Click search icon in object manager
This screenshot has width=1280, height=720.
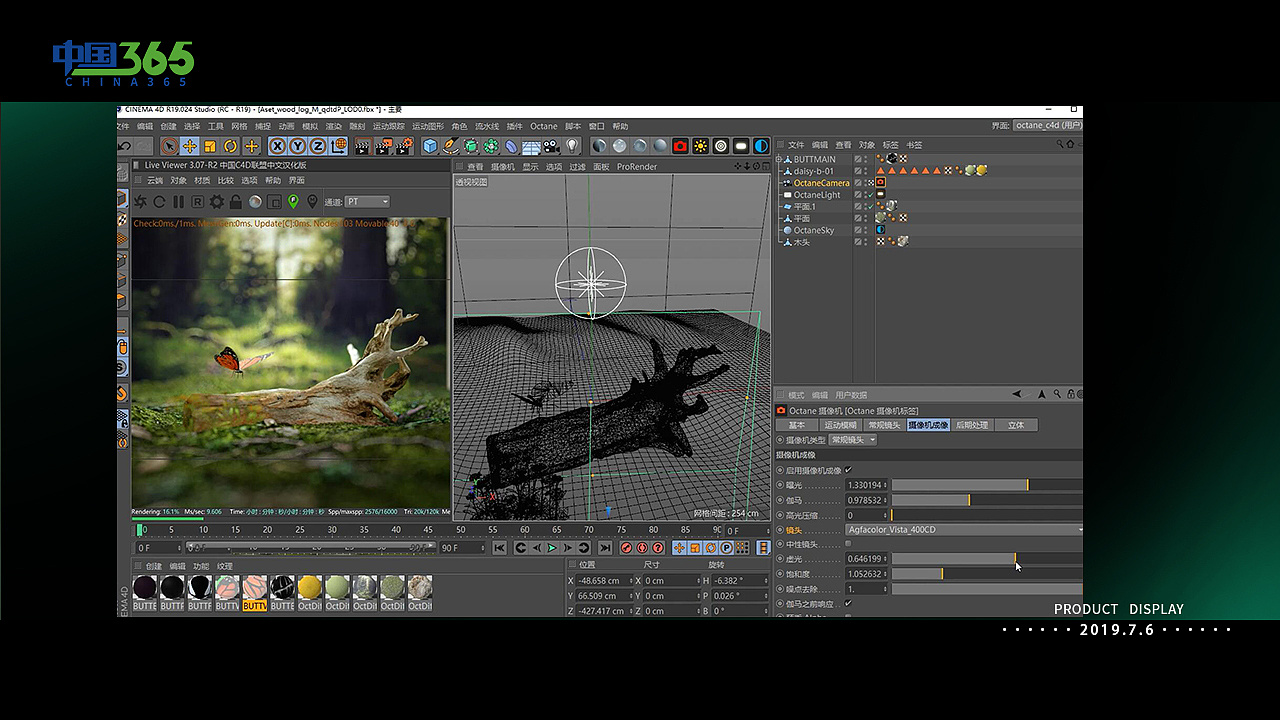(1060, 143)
